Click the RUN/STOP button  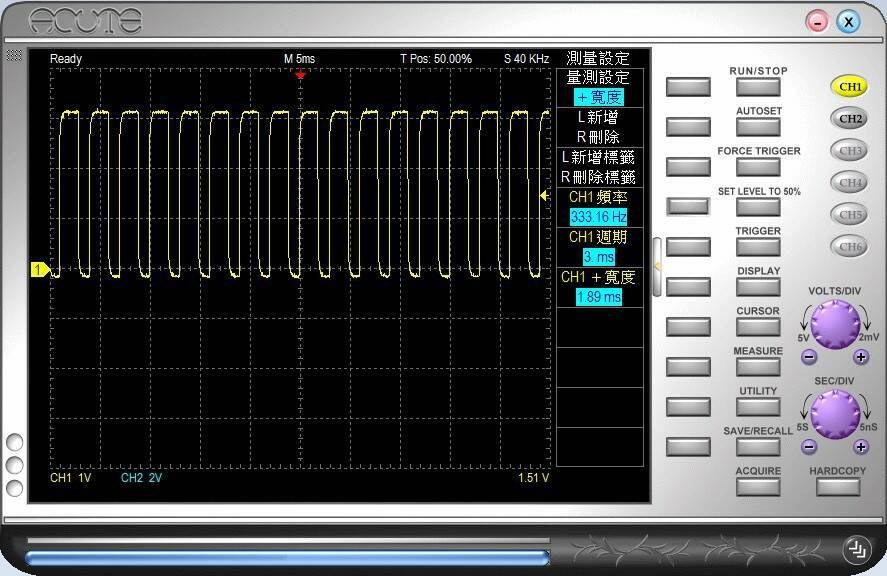[x=758, y=87]
